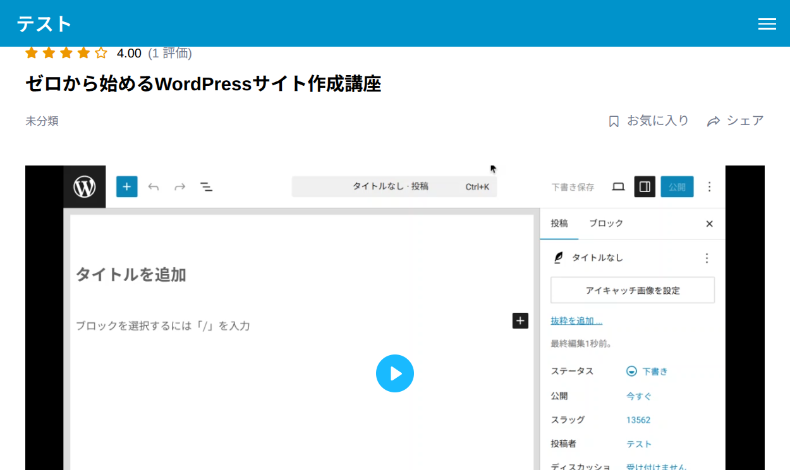Switch to the ブロック tab
The height and width of the screenshot is (470, 790).
pyautogui.click(x=606, y=223)
